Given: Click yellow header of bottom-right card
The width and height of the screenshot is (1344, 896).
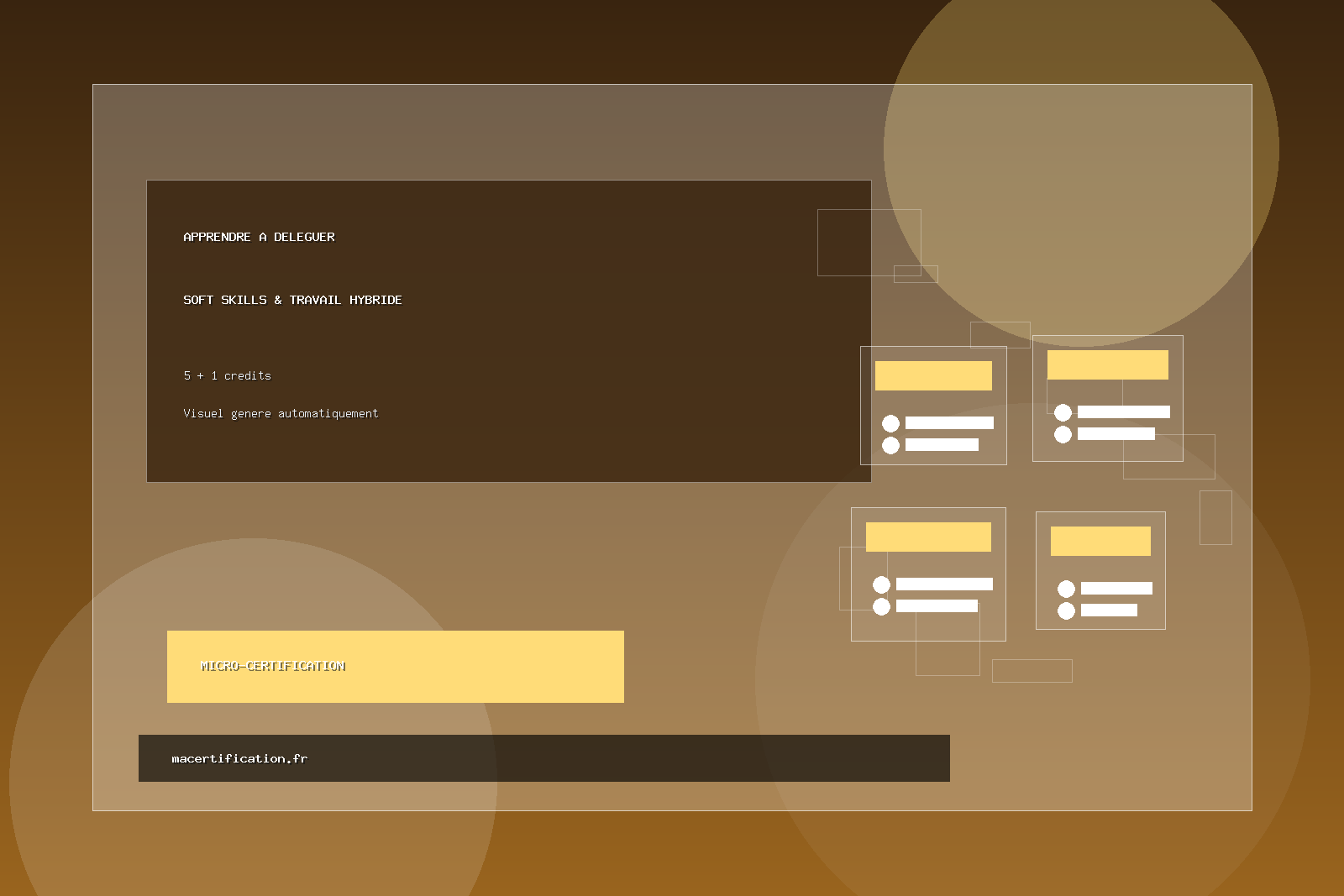Looking at the screenshot, I should coord(1100,541).
